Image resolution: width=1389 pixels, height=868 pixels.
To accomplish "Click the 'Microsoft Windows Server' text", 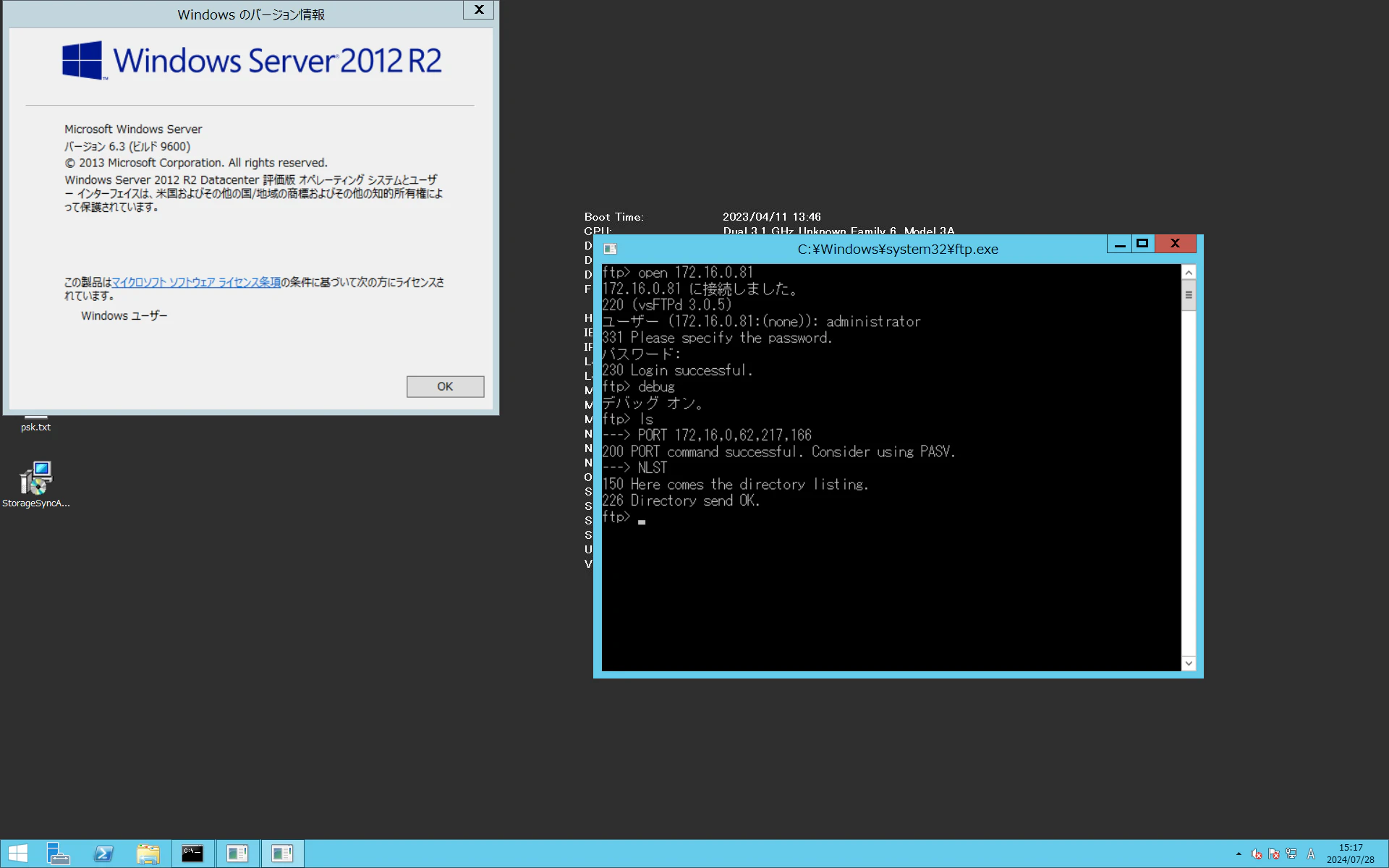I will pos(133,129).
